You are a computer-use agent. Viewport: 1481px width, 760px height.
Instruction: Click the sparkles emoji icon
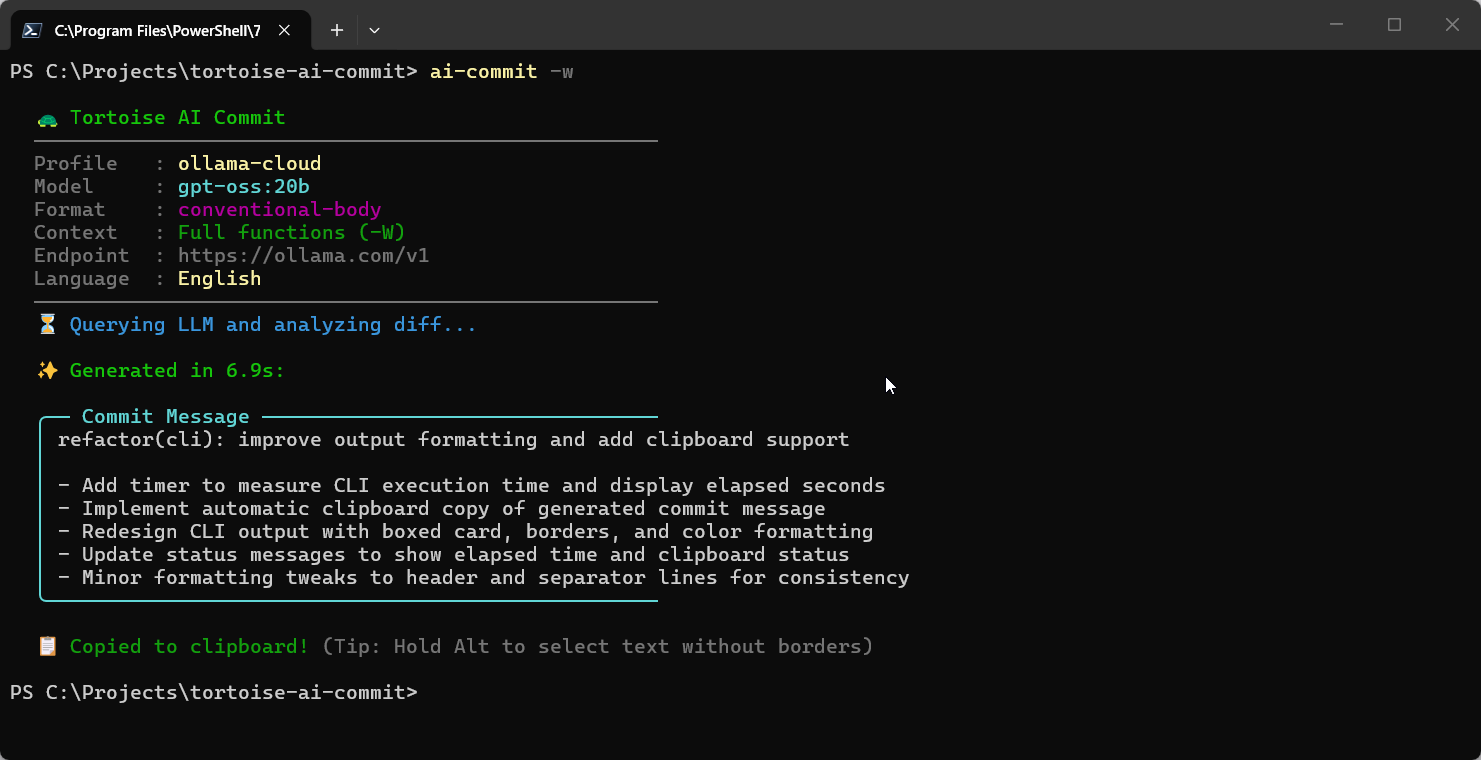tap(47, 371)
